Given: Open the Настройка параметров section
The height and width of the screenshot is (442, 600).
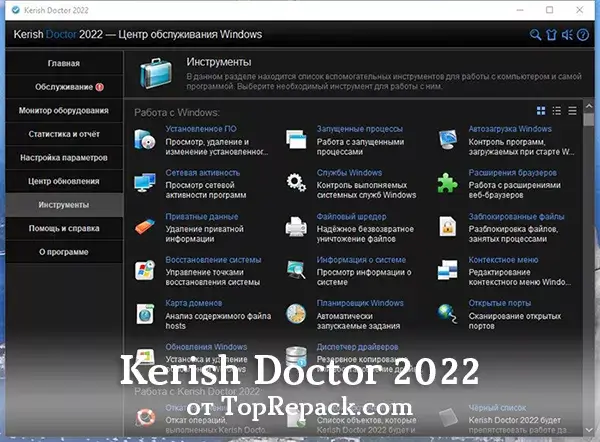Looking at the screenshot, I should click(x=64, y=158).
